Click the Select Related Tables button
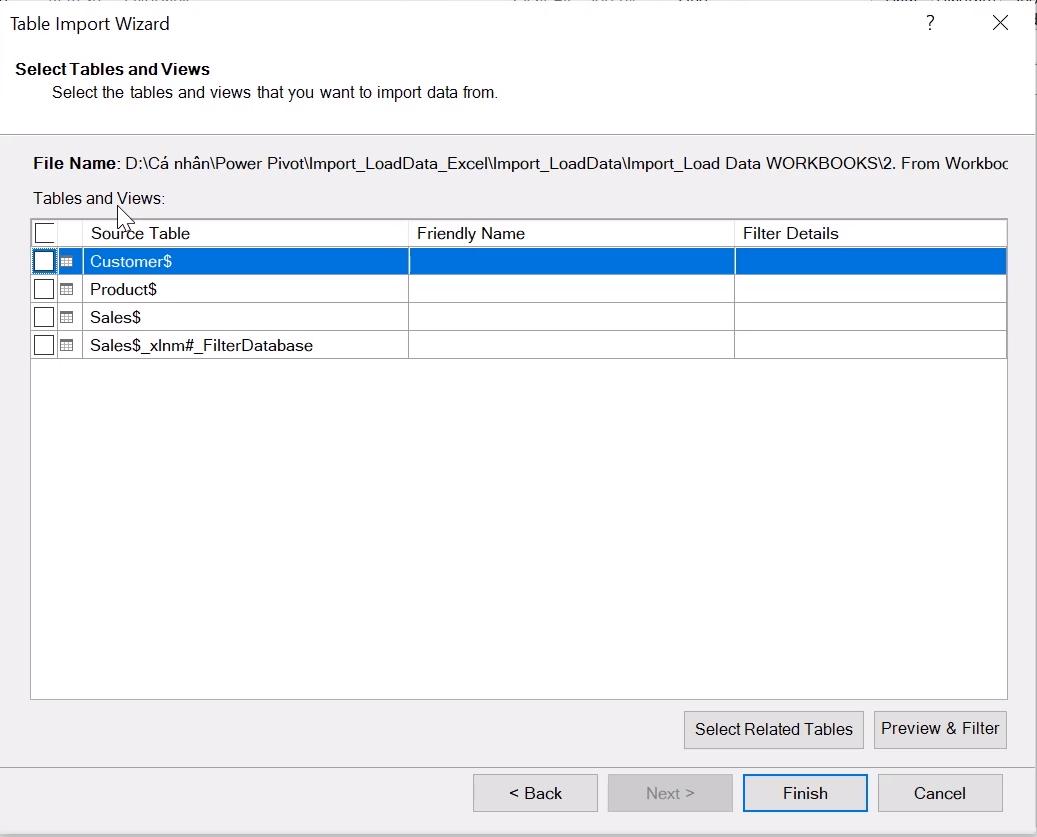Viewport: 1037px width, 837px height. 773,729
